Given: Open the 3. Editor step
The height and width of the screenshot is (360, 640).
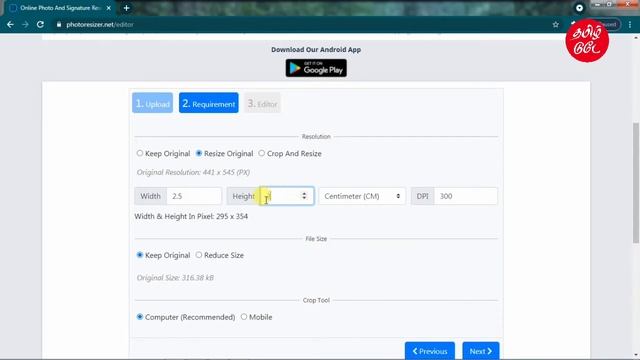Looking at the screenshot, I should (262, 103).
